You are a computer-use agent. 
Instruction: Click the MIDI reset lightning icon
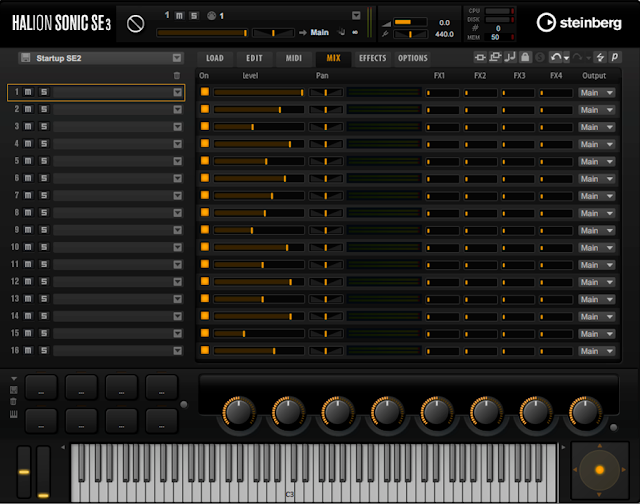[600, 58]
